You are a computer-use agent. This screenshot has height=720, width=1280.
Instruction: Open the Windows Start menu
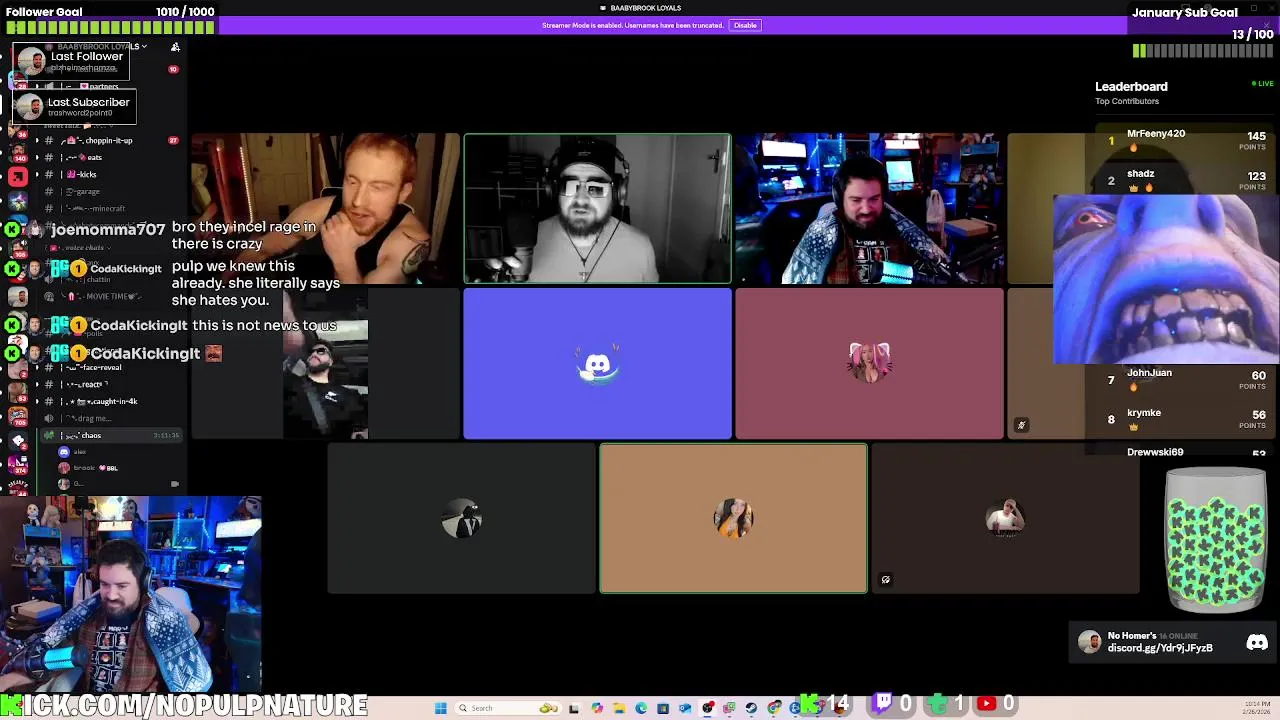click(x=440, y=708)
